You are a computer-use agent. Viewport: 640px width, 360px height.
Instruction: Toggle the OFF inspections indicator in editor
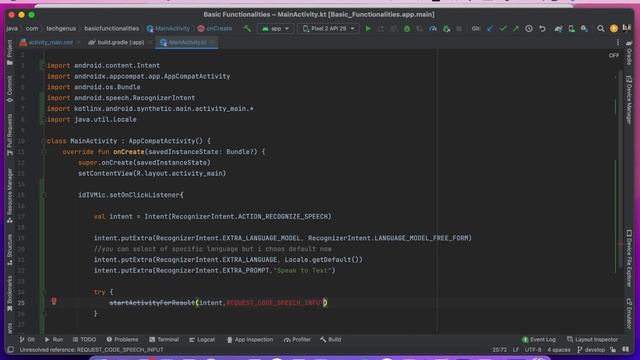click(x=613, y=55)
